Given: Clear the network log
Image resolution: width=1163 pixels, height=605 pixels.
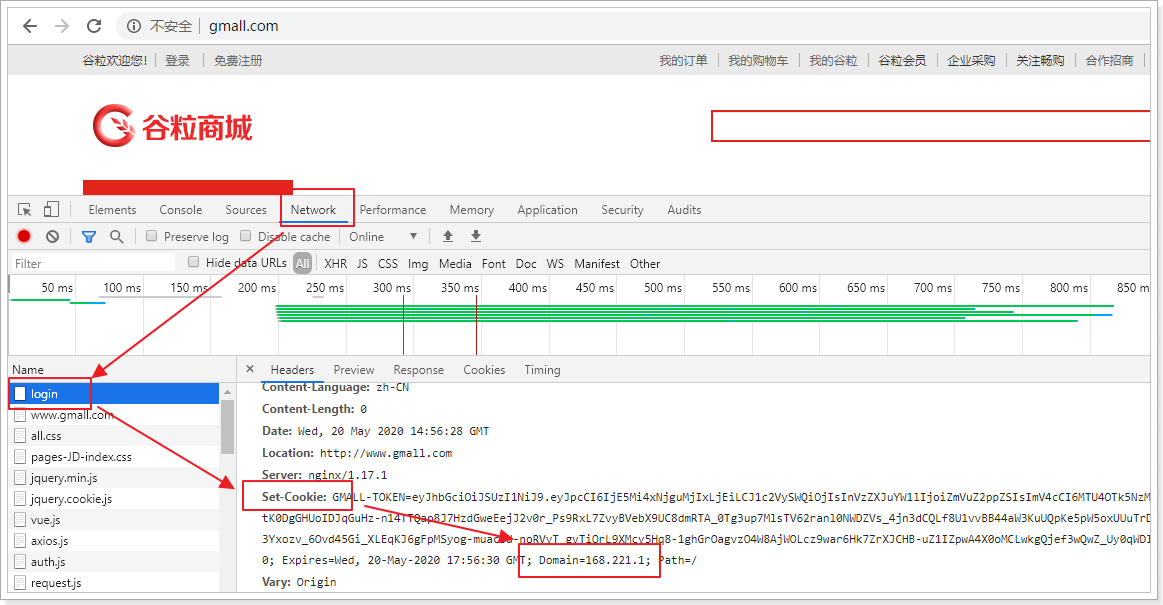Looking at the screenshot, I should [52, 237].
